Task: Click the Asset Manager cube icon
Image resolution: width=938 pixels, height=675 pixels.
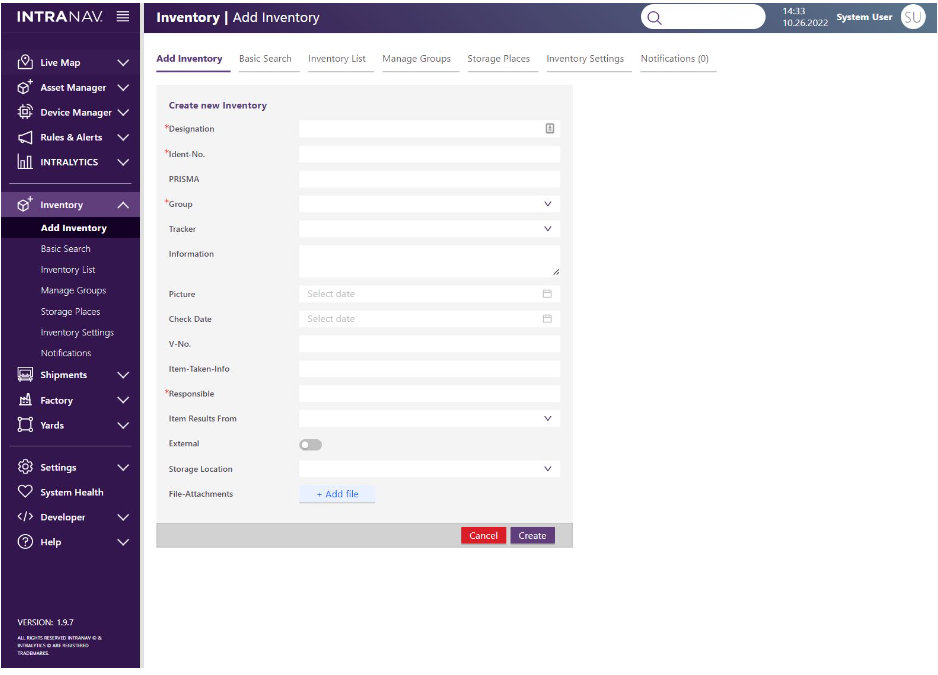Action: point(25,87)
